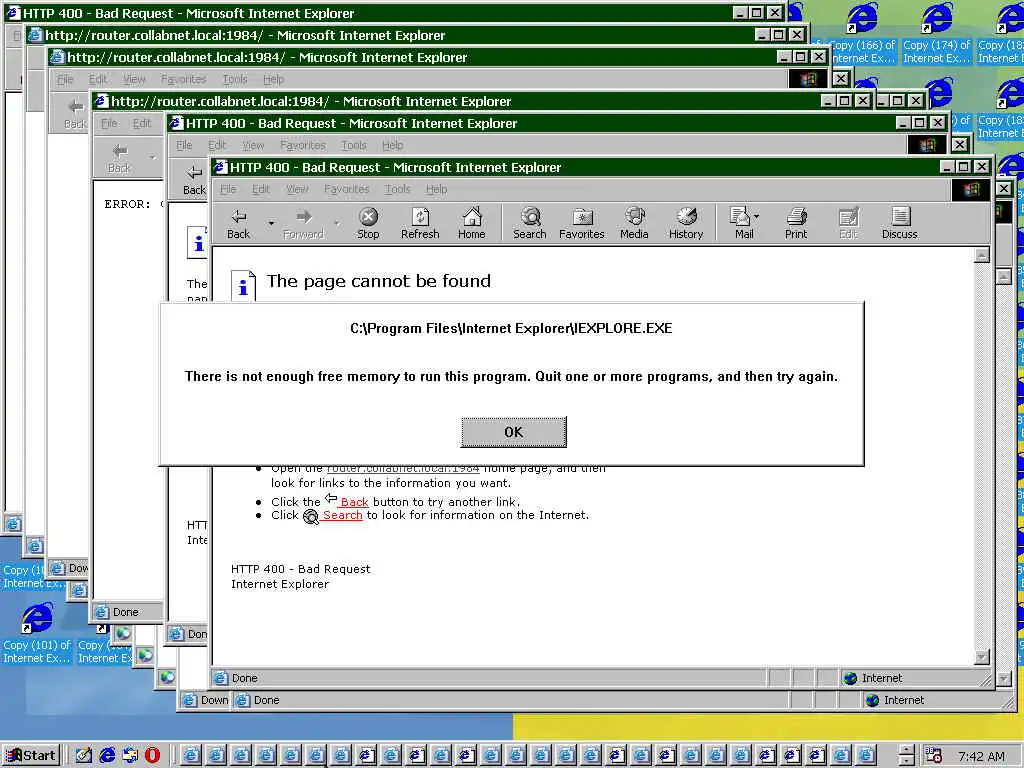
Task: Open Edit menu in frontmost IE window
Action: pyautogui.click(x=261, y=189)
